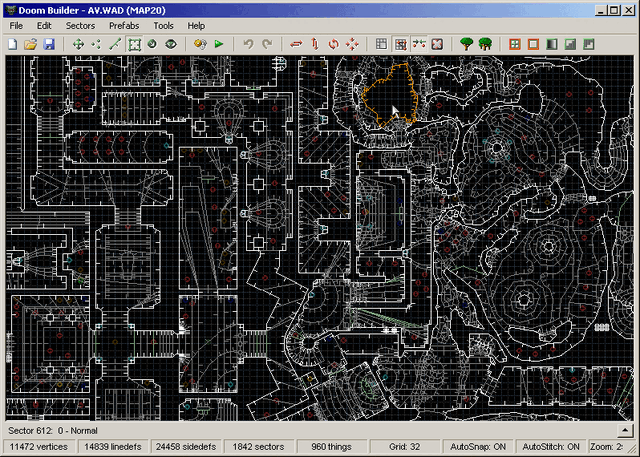Insert previous prefab with the double tree icon

(485, 44)
